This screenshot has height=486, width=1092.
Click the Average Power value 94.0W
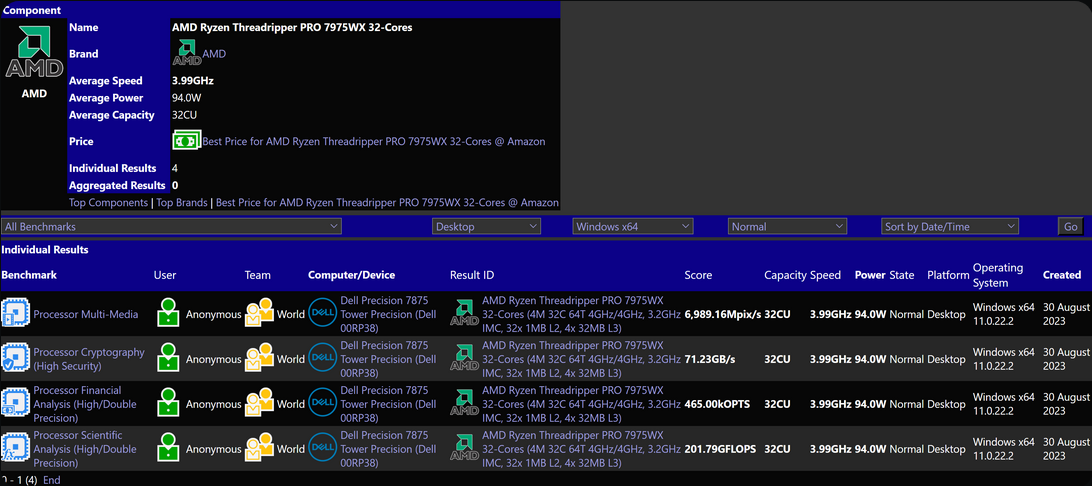187,98
